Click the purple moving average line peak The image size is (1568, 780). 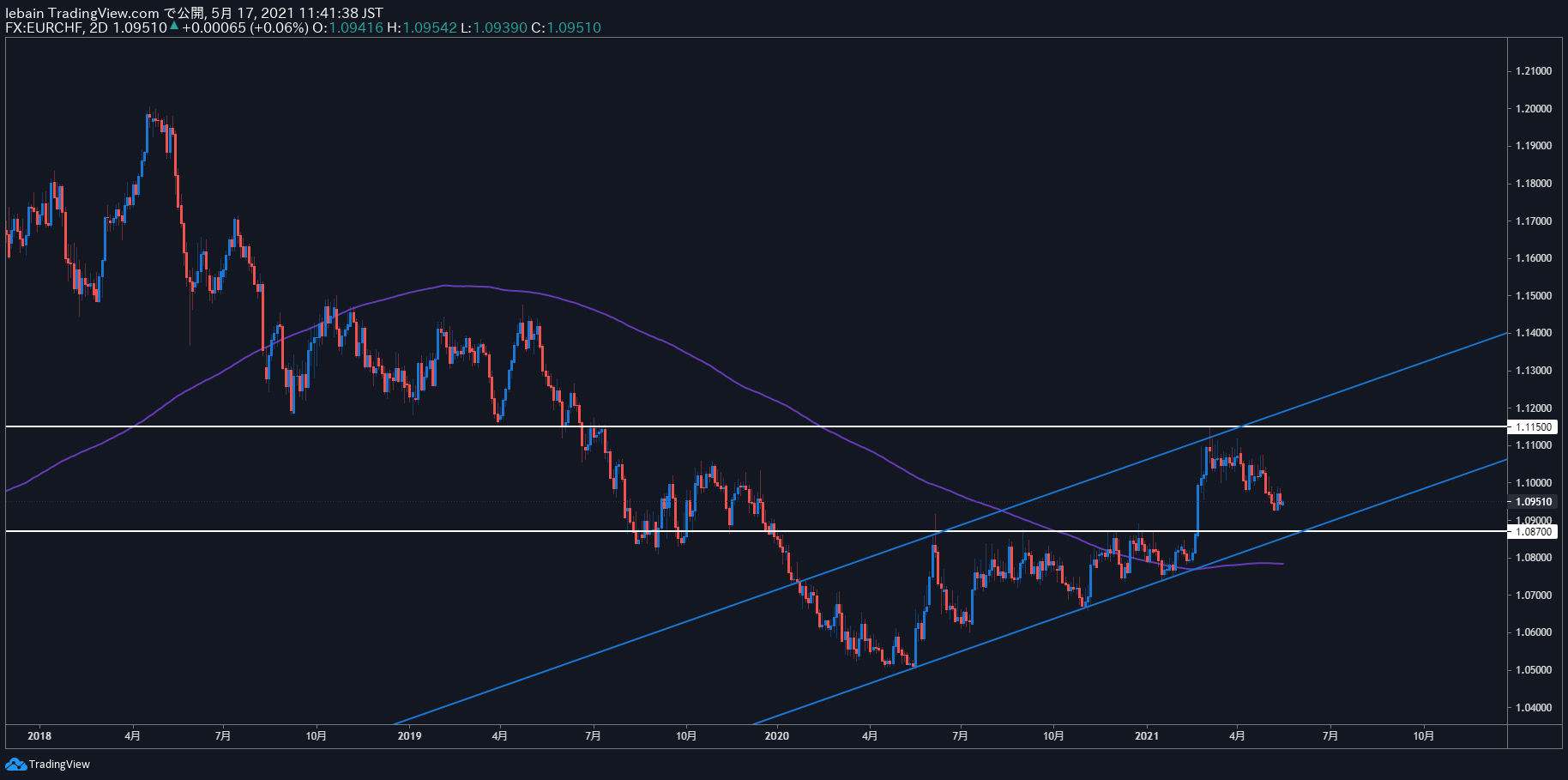point(446,286)
